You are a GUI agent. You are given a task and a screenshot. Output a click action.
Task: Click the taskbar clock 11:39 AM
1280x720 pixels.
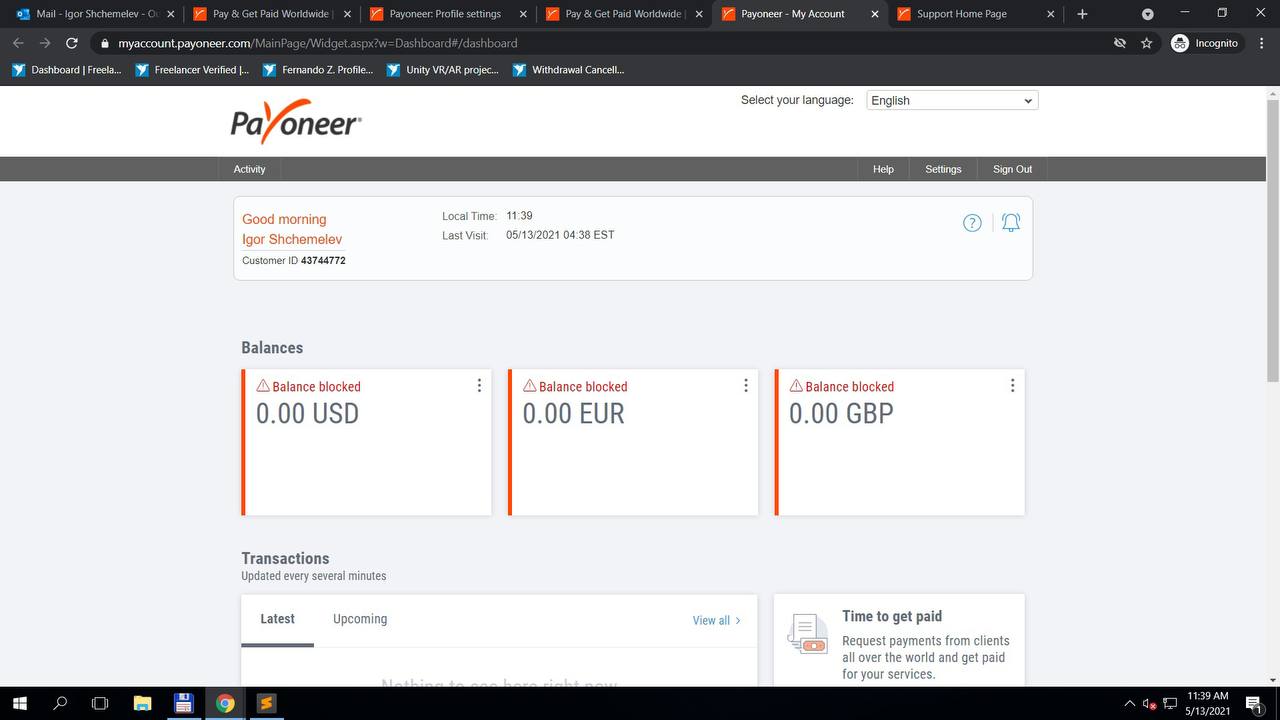point(1207,703)
